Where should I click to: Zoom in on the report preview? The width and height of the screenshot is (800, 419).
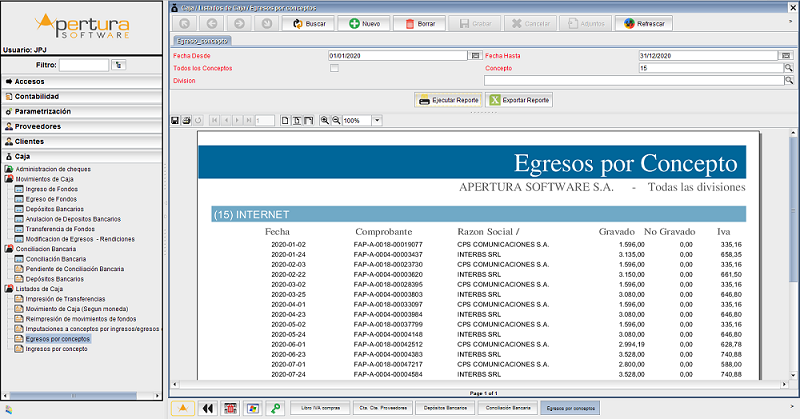coord(325,120)
